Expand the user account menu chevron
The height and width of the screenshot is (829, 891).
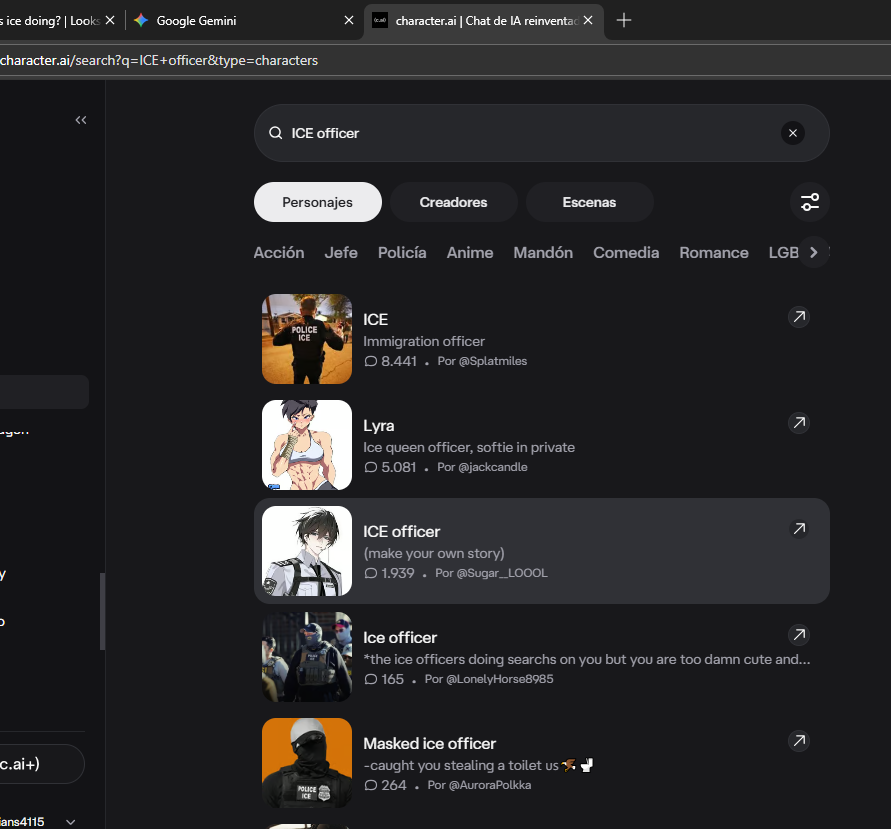[x=70, y=821]
